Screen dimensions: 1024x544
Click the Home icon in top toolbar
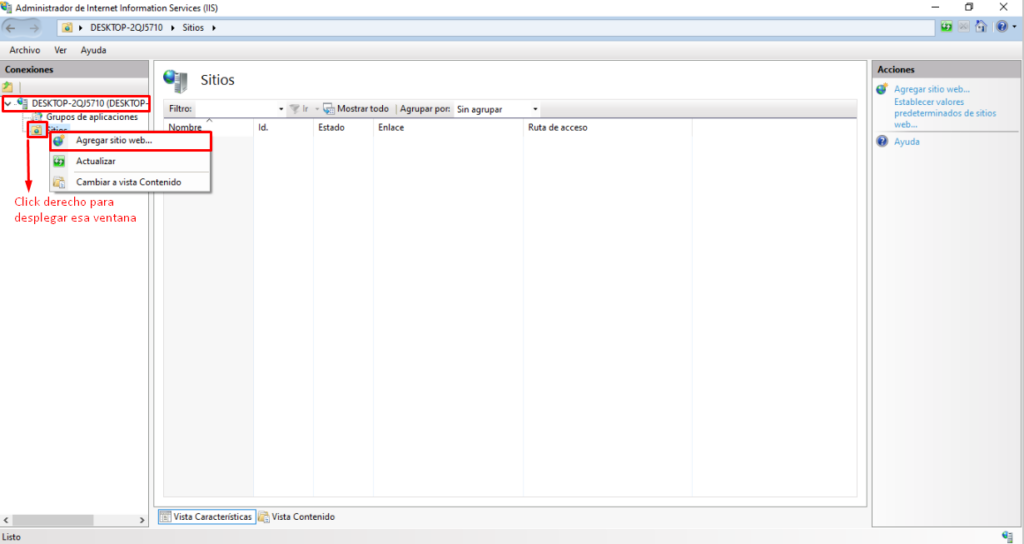click(x=980, y=27)
